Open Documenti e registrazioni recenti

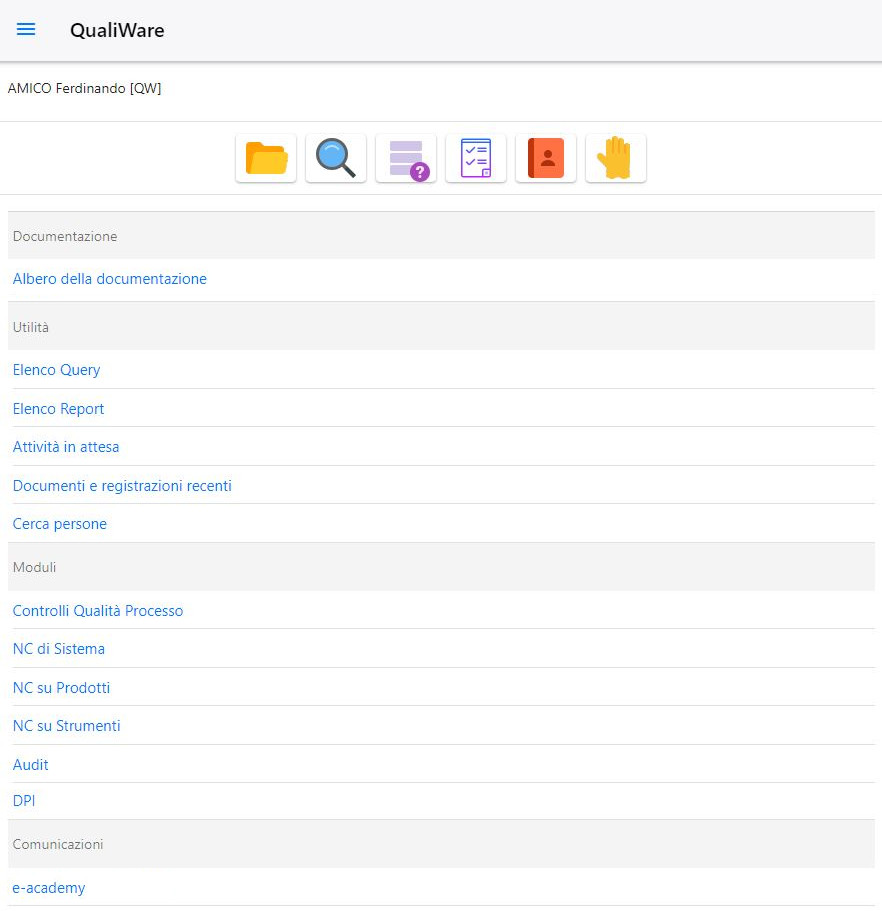click(x=122, y=486)
